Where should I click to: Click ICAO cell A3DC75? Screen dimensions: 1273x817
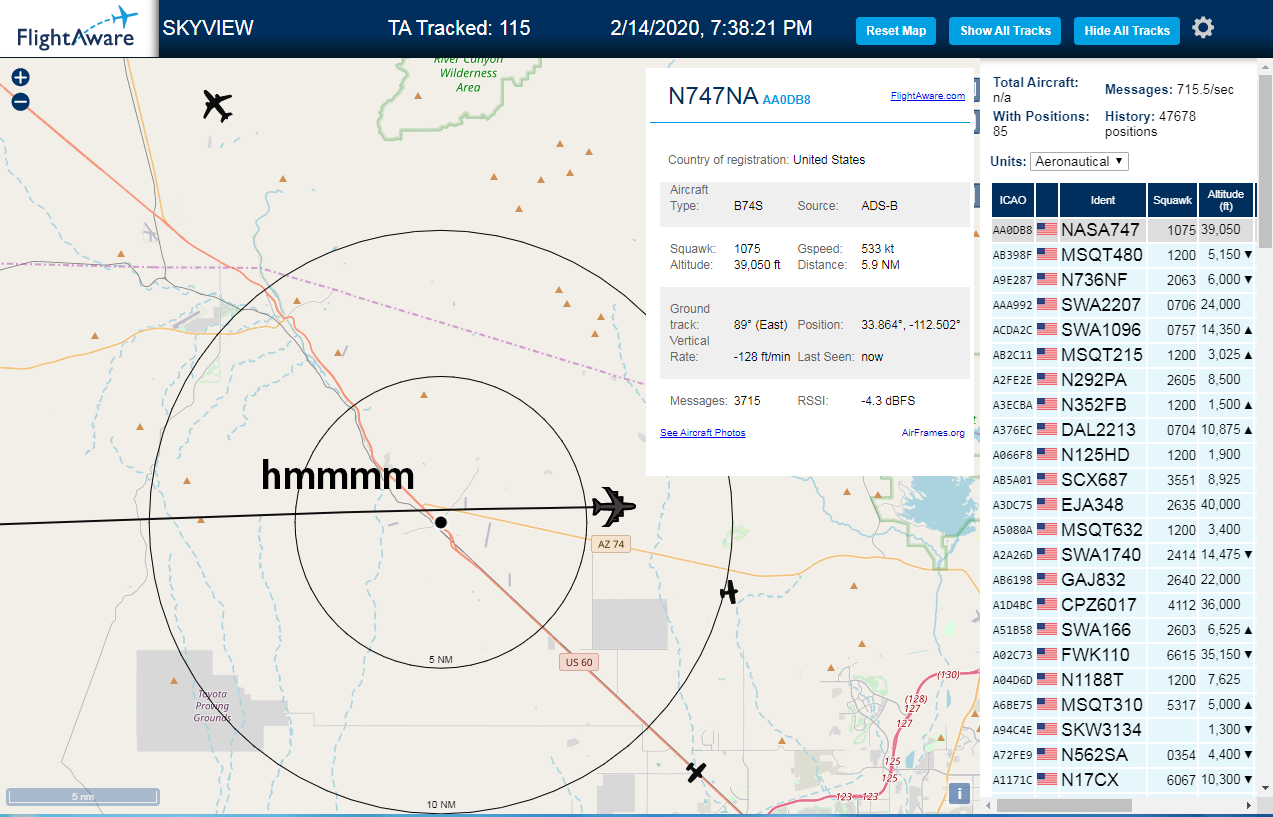tap(1012, 505)
